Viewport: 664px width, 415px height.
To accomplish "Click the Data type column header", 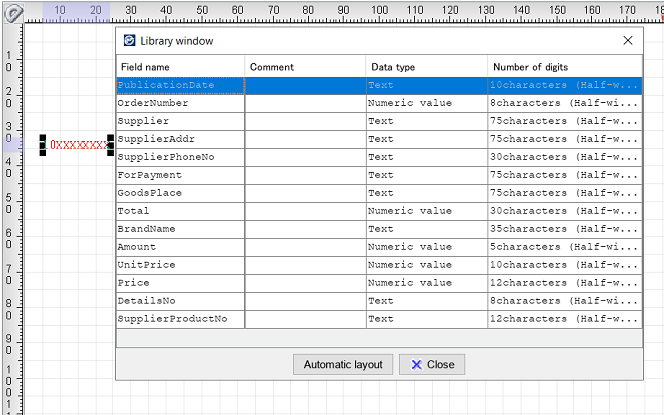I will tap(426, 67).
